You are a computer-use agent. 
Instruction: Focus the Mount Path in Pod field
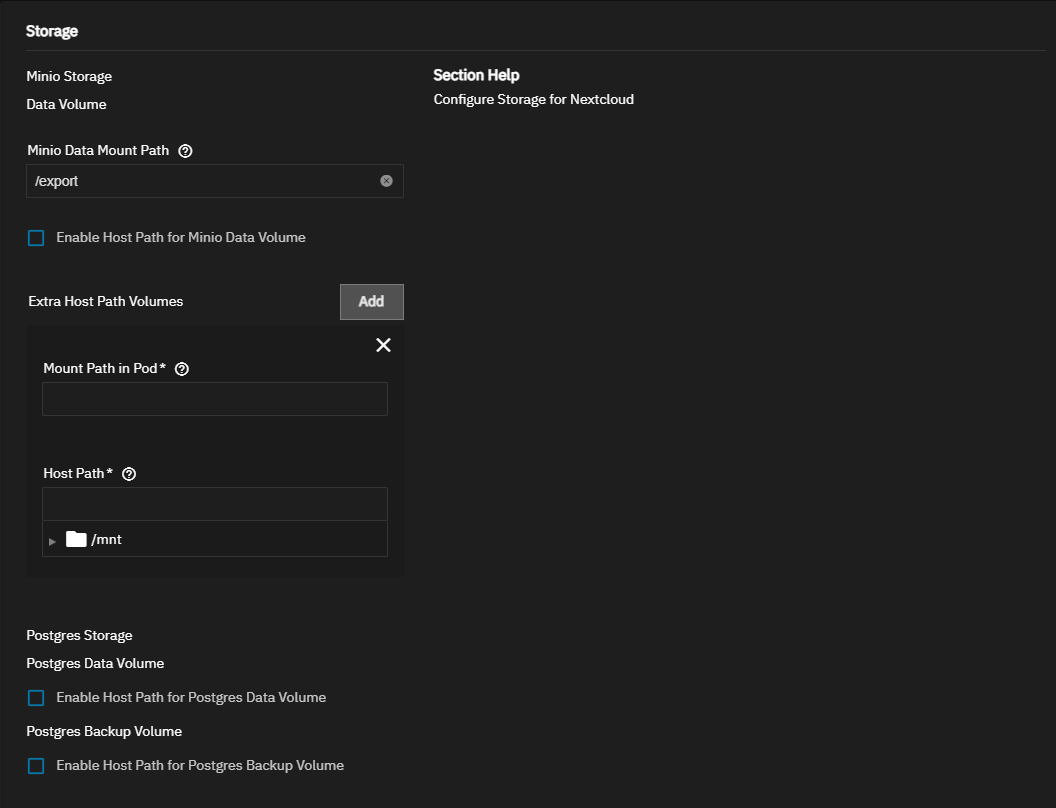tap(214, 399)
